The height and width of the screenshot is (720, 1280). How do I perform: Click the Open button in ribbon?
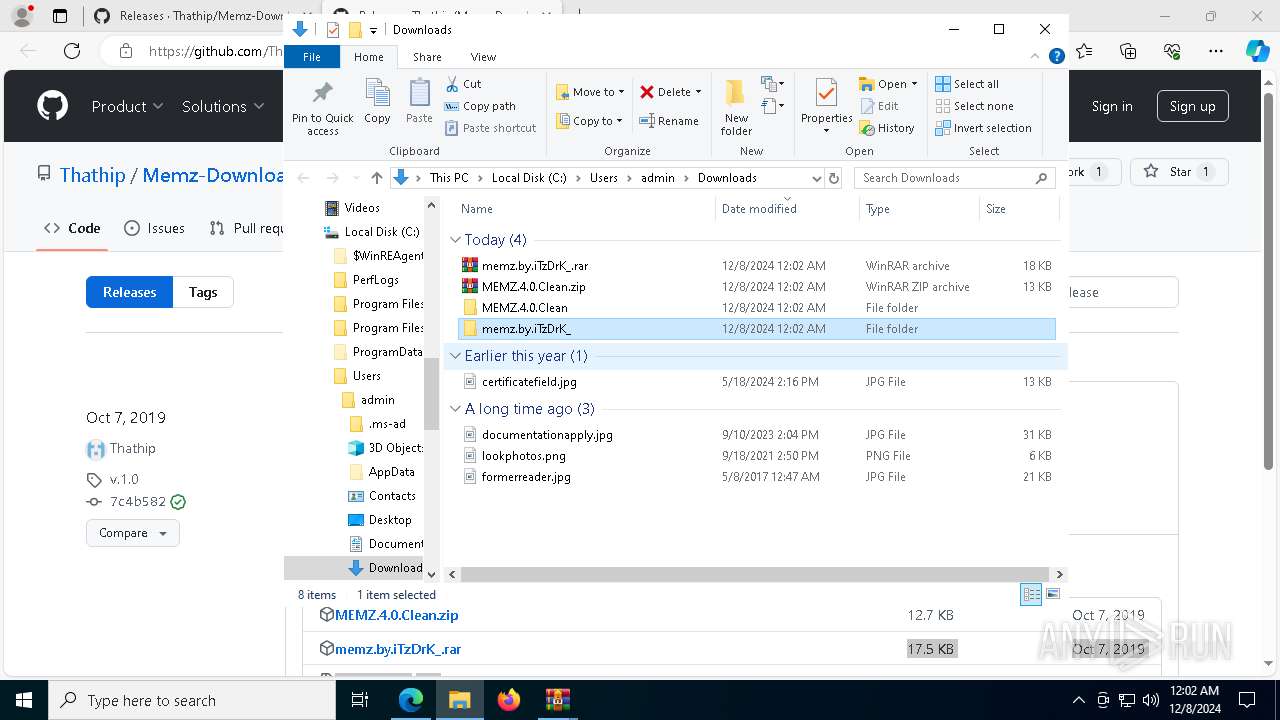[883, 84]
